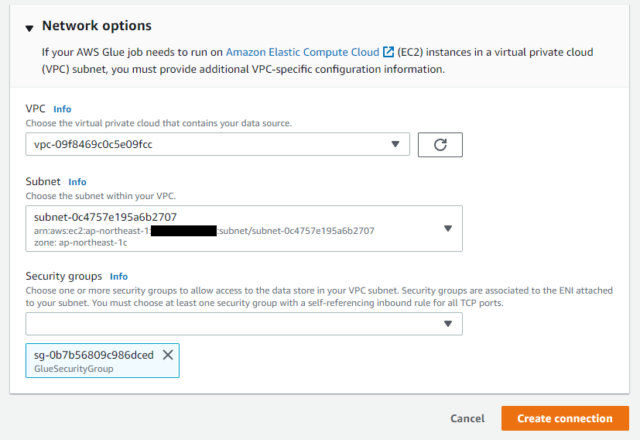Open Info next to Security groups label
Viewport: 640px width, 440px height.
click(119, 276)
